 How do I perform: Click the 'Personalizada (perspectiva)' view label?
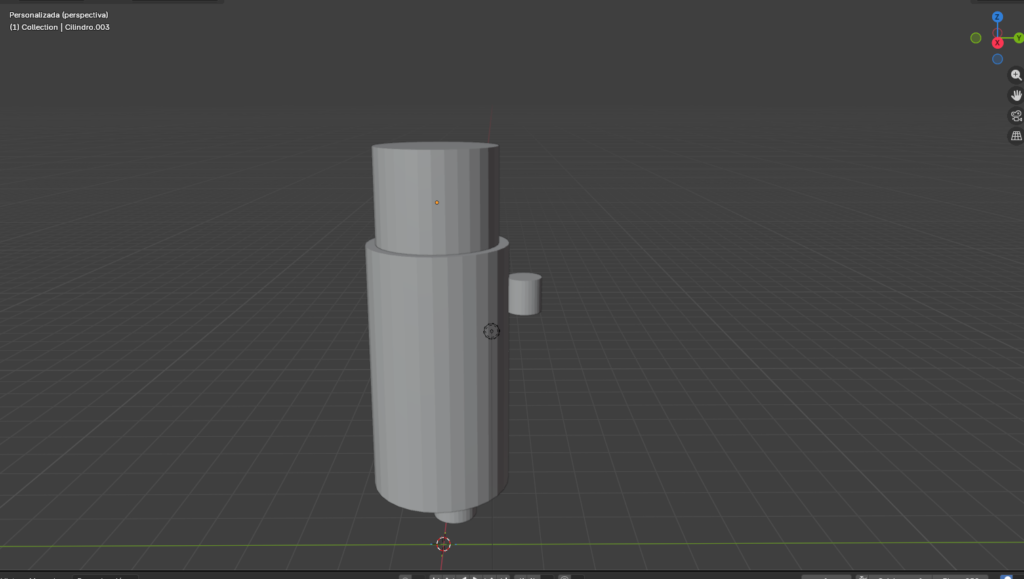[59, 15]
